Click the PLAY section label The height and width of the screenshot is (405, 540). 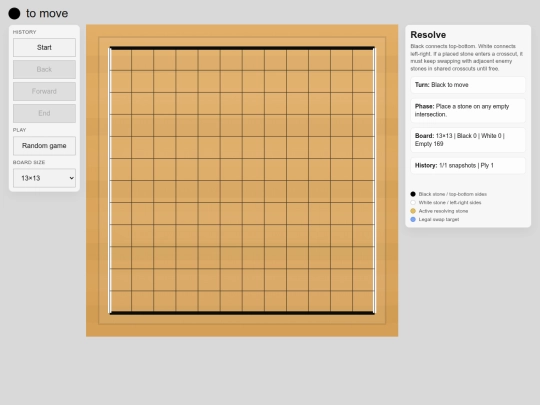tap(19, 130)
